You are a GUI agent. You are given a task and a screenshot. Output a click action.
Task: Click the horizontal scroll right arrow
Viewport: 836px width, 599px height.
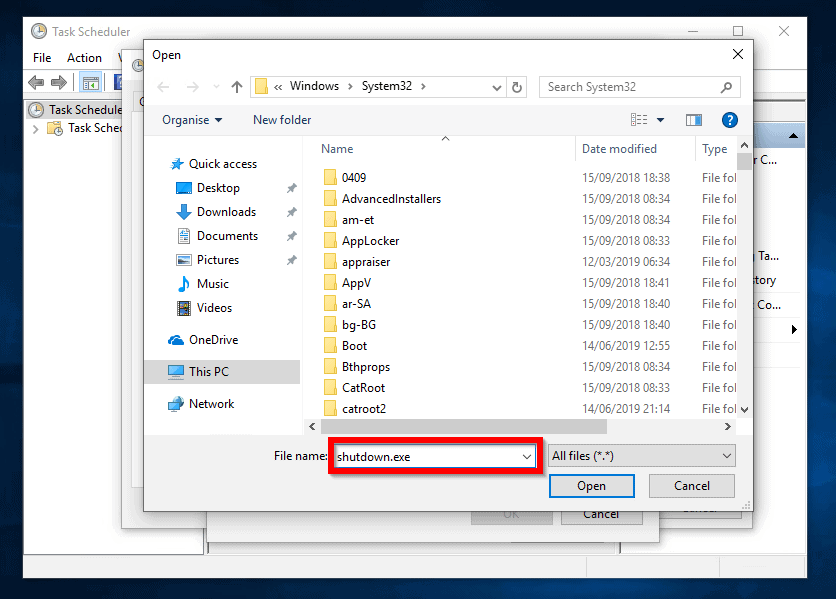point(728,426)
